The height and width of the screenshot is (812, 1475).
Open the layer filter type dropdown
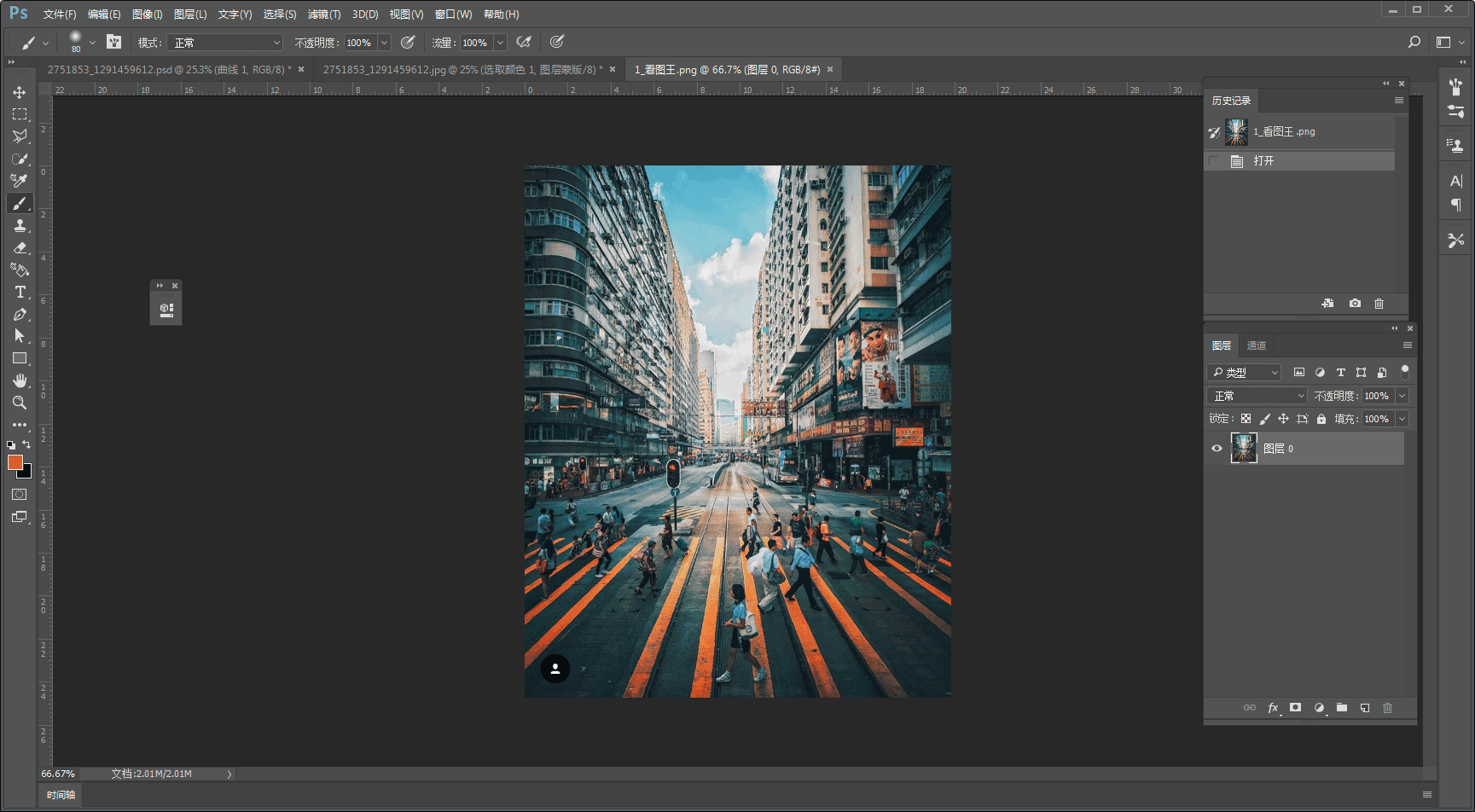pyautogui.click(x=1245, y=373)
